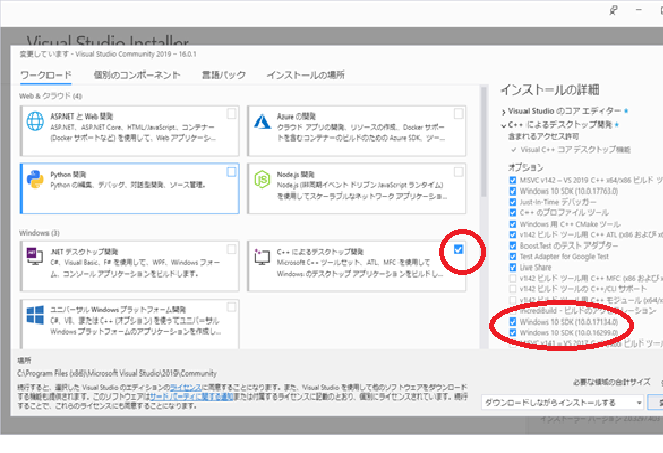This screenshot has width=663, height=453.
Task: Select the ワークロード tab
Action: (46, 75)
